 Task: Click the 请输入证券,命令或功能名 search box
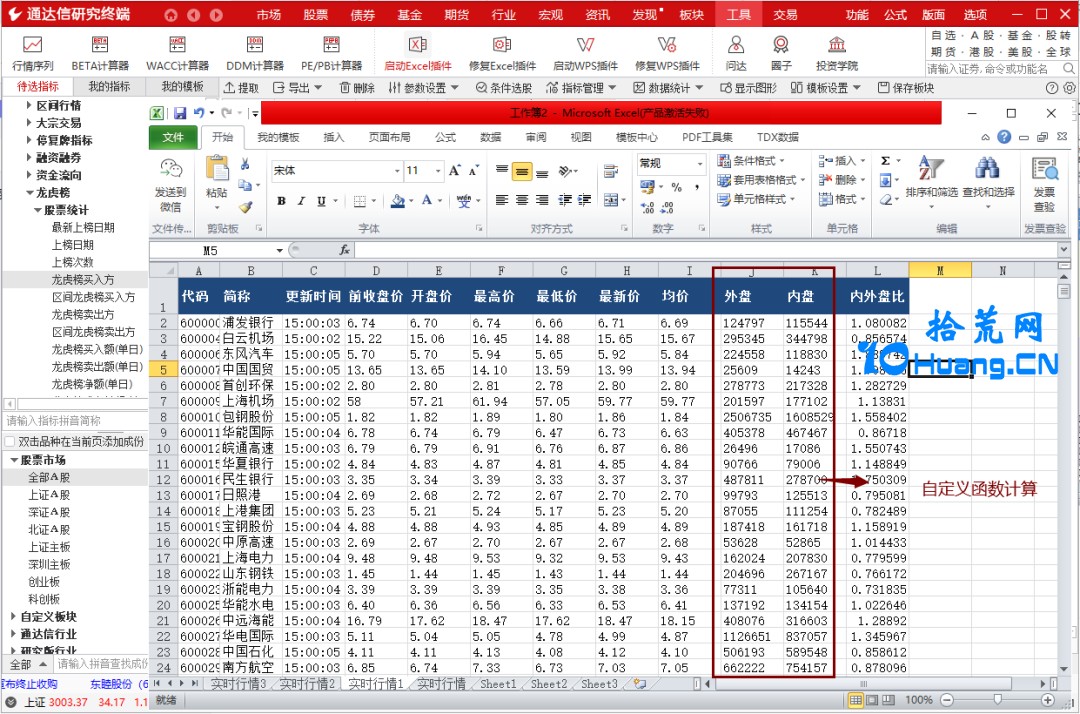994,68
